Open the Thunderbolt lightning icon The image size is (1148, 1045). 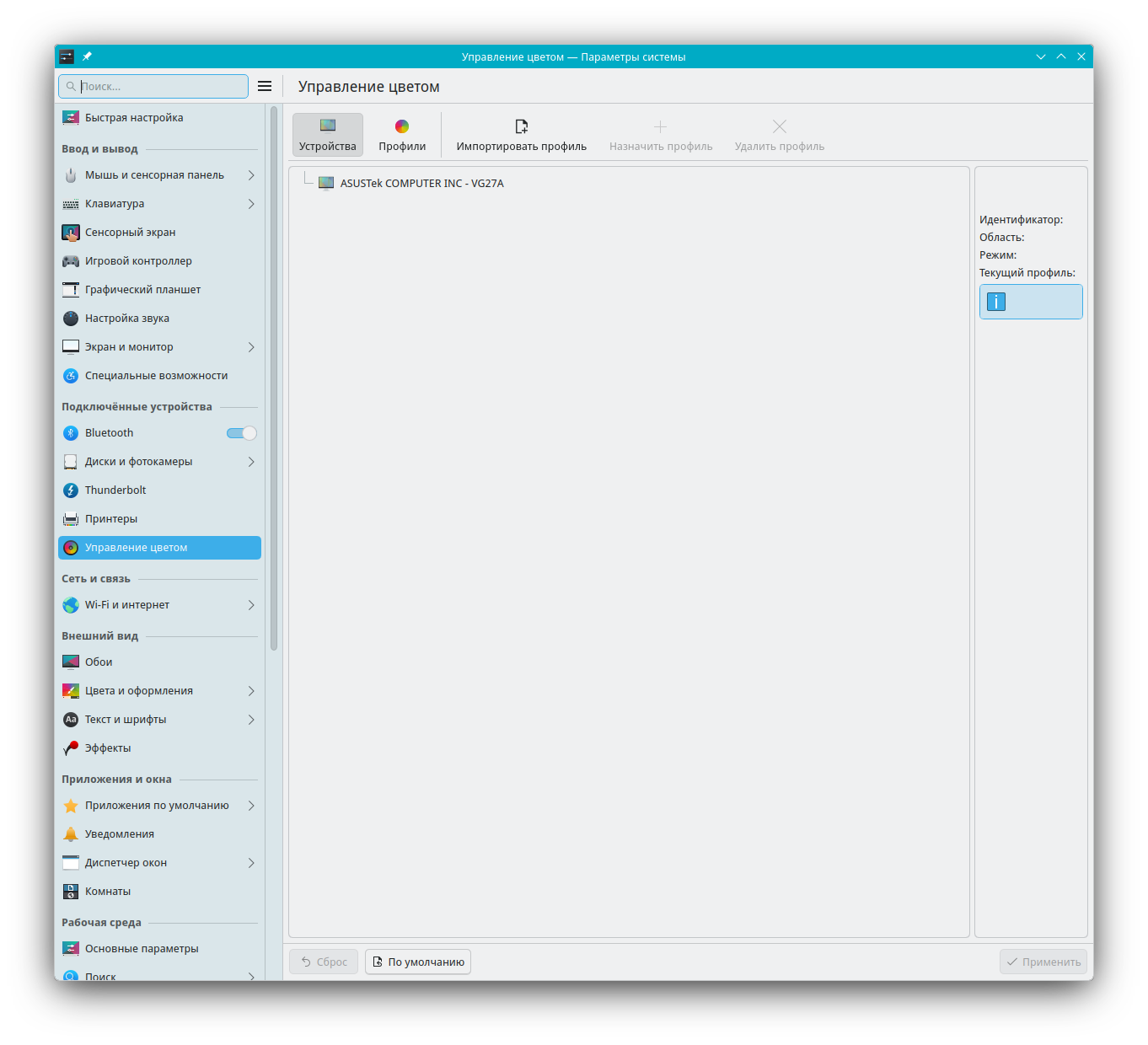point(71,490)
